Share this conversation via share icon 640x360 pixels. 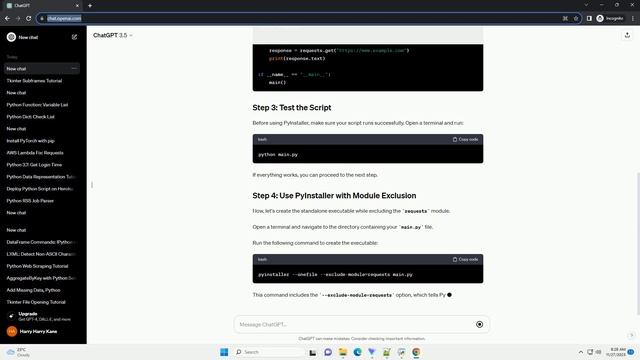(x=627, y=36)
